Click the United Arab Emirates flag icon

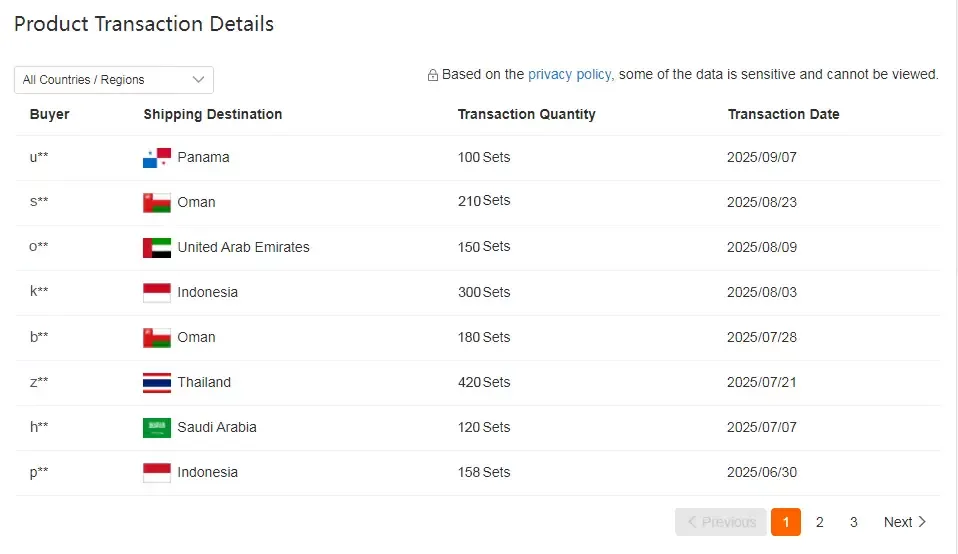coord(157,247)
